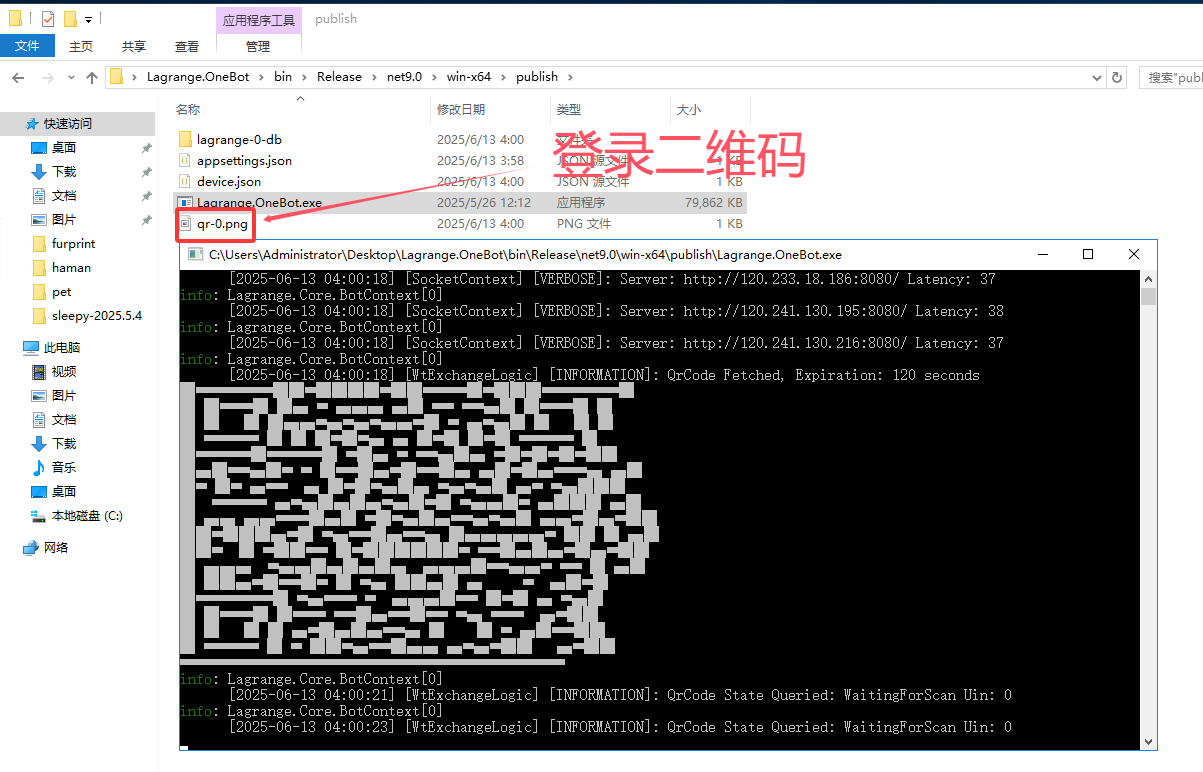Viewport: 1203px width, 772px height.
Task: Open 图片 under 此电脑
Action: pyautogui.click(x=64, y=396)
